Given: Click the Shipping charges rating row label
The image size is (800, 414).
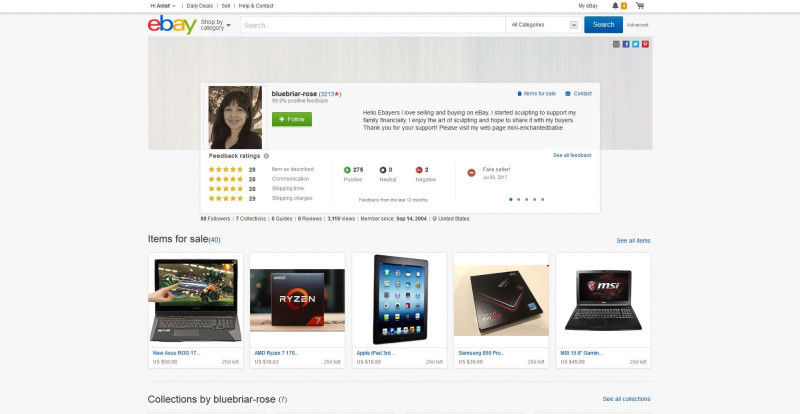Looking at the screenshot, I should [292, 199].
